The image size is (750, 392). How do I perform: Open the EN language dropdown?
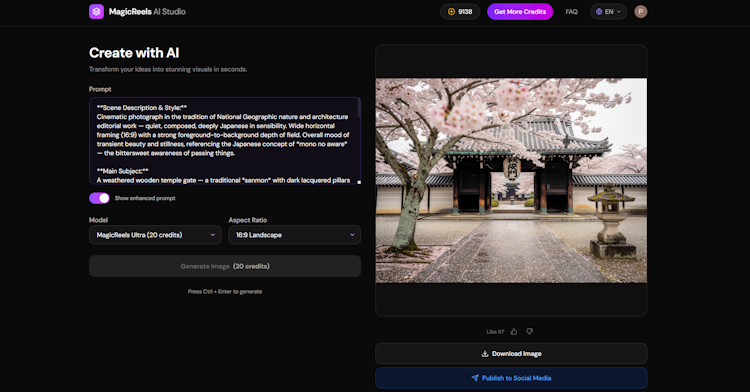coord(608,11)
